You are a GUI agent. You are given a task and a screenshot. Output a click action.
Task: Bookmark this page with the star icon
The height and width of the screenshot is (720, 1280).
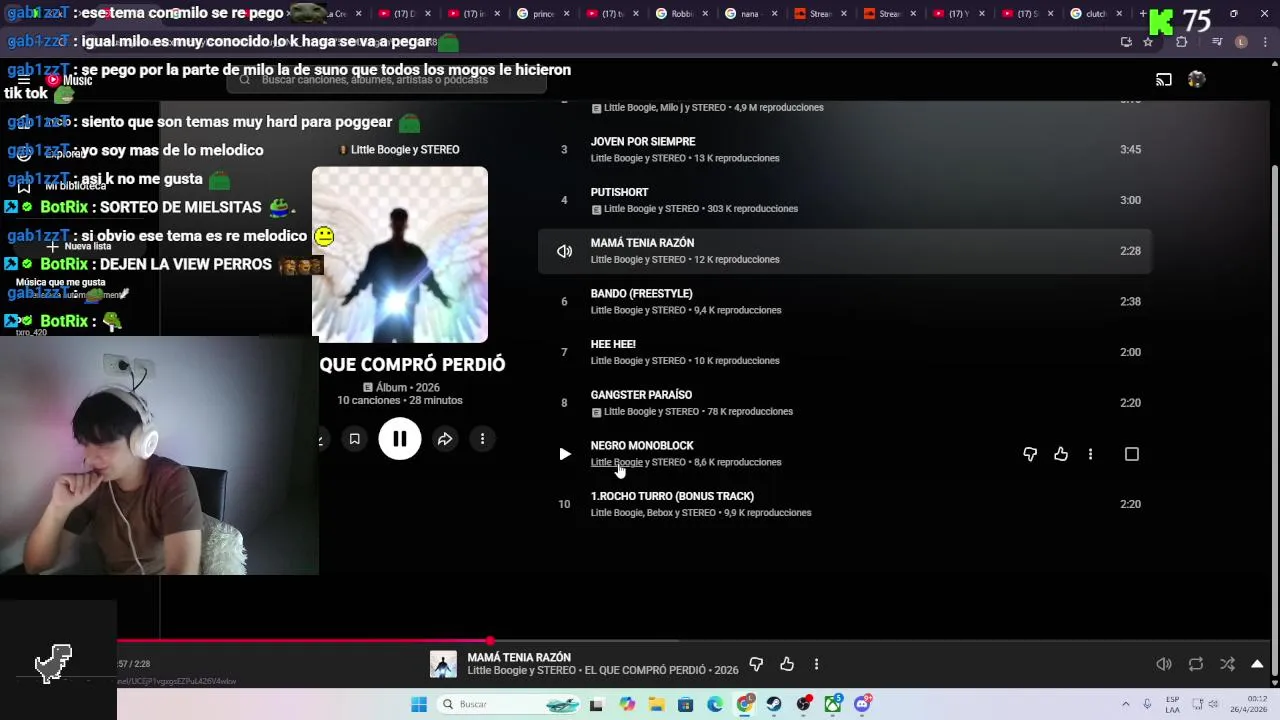tap(1148, 42)
